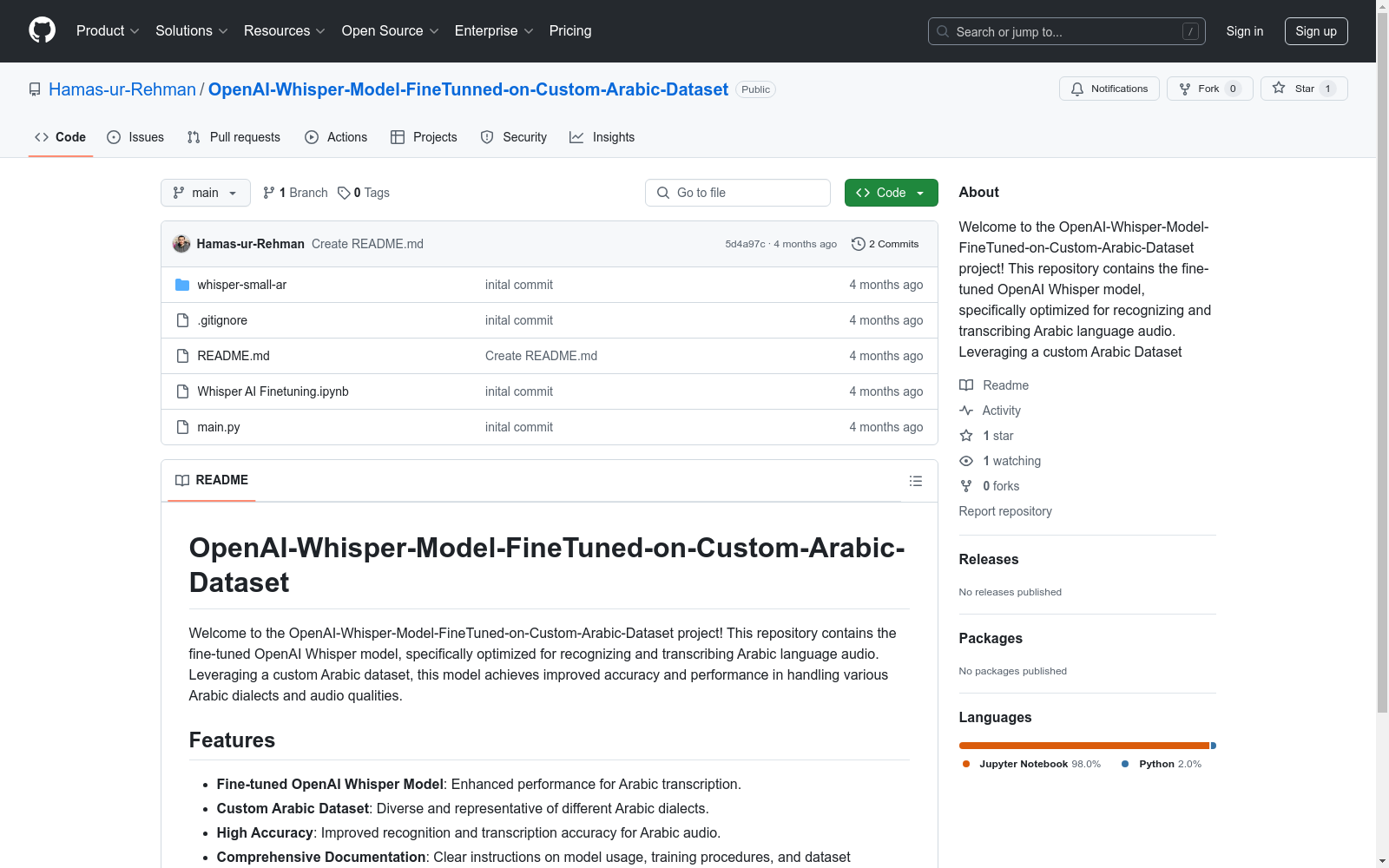Expand the Open Source menu

391,30
